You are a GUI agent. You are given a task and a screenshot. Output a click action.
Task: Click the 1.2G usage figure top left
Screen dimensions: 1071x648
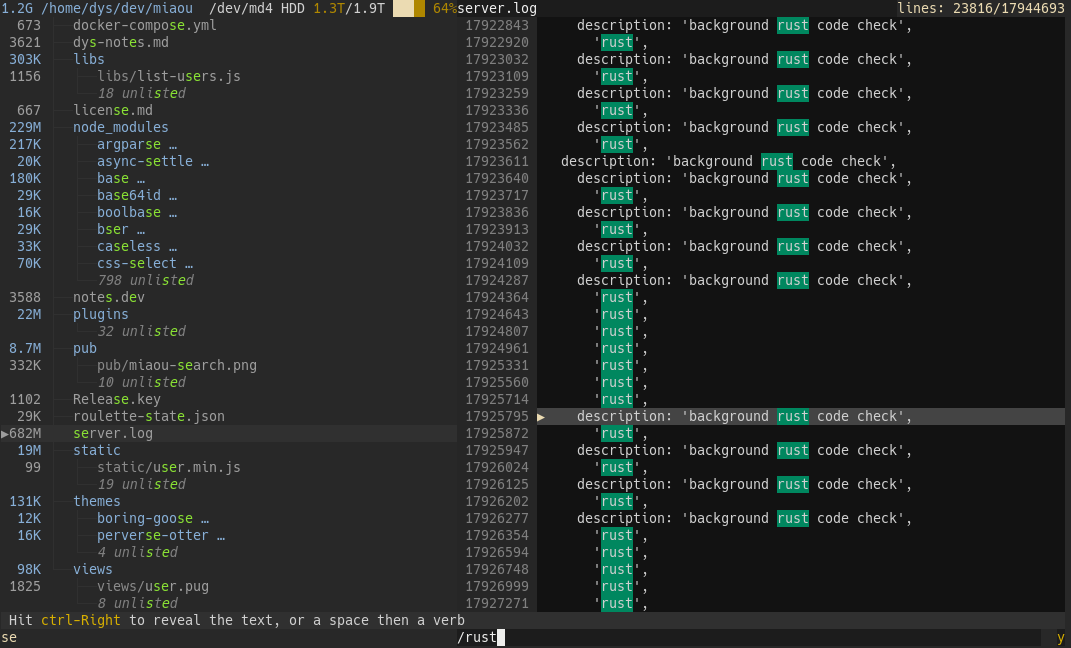coord(15,8)
